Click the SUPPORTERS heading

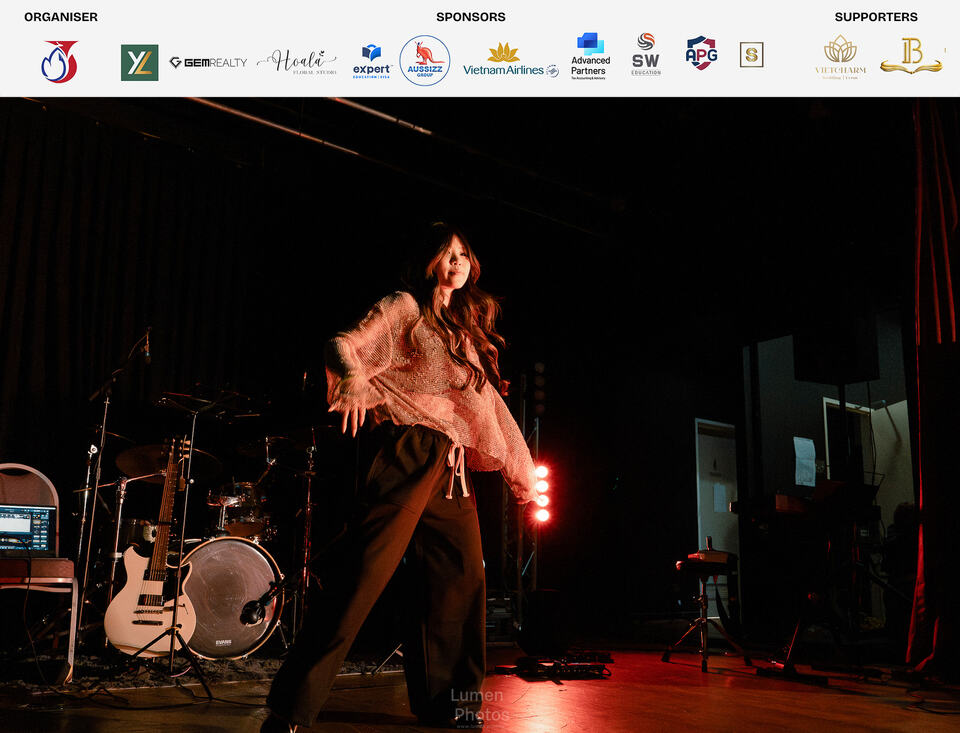876,17
